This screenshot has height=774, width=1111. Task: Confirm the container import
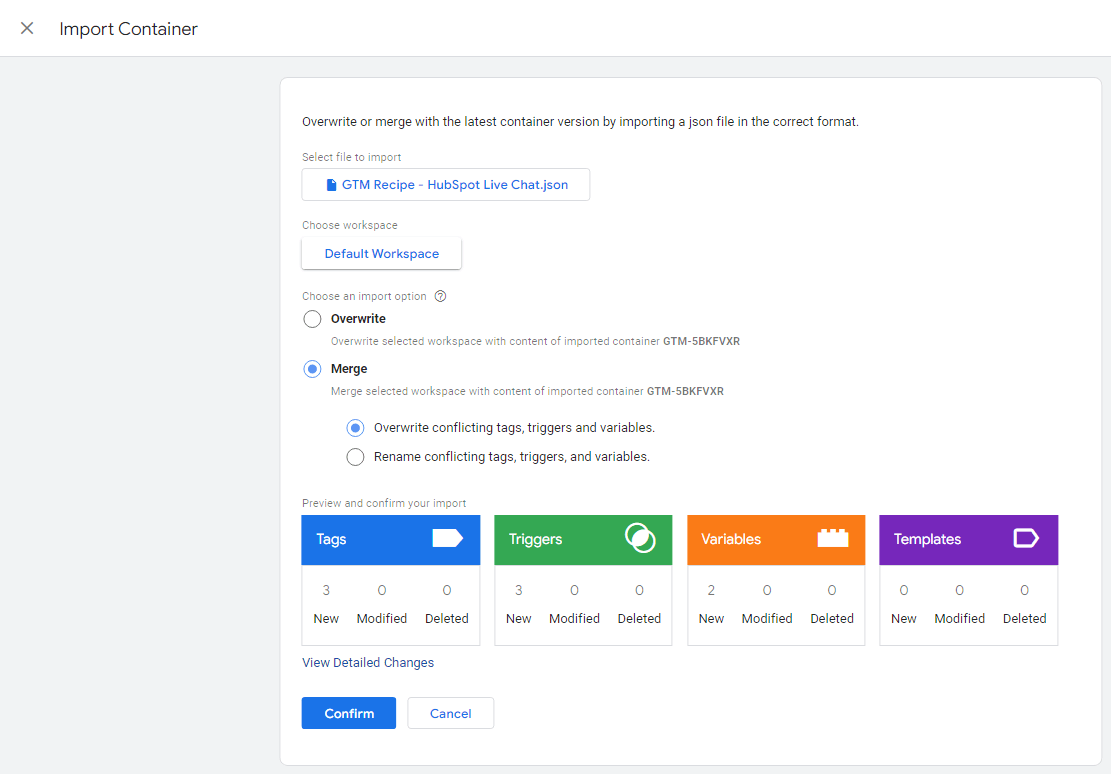pyautogui.click(x=349, y=714)
